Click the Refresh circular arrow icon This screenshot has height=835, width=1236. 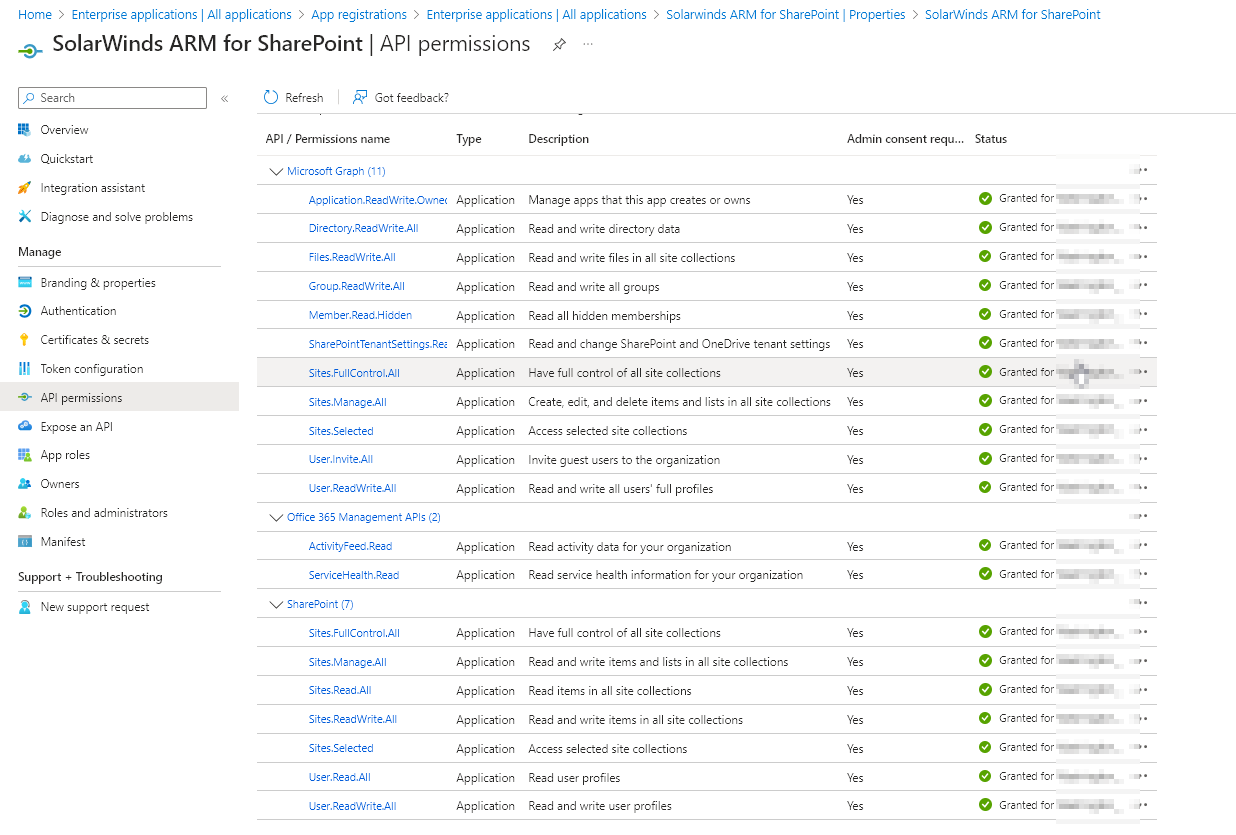(x=271, y=98)
